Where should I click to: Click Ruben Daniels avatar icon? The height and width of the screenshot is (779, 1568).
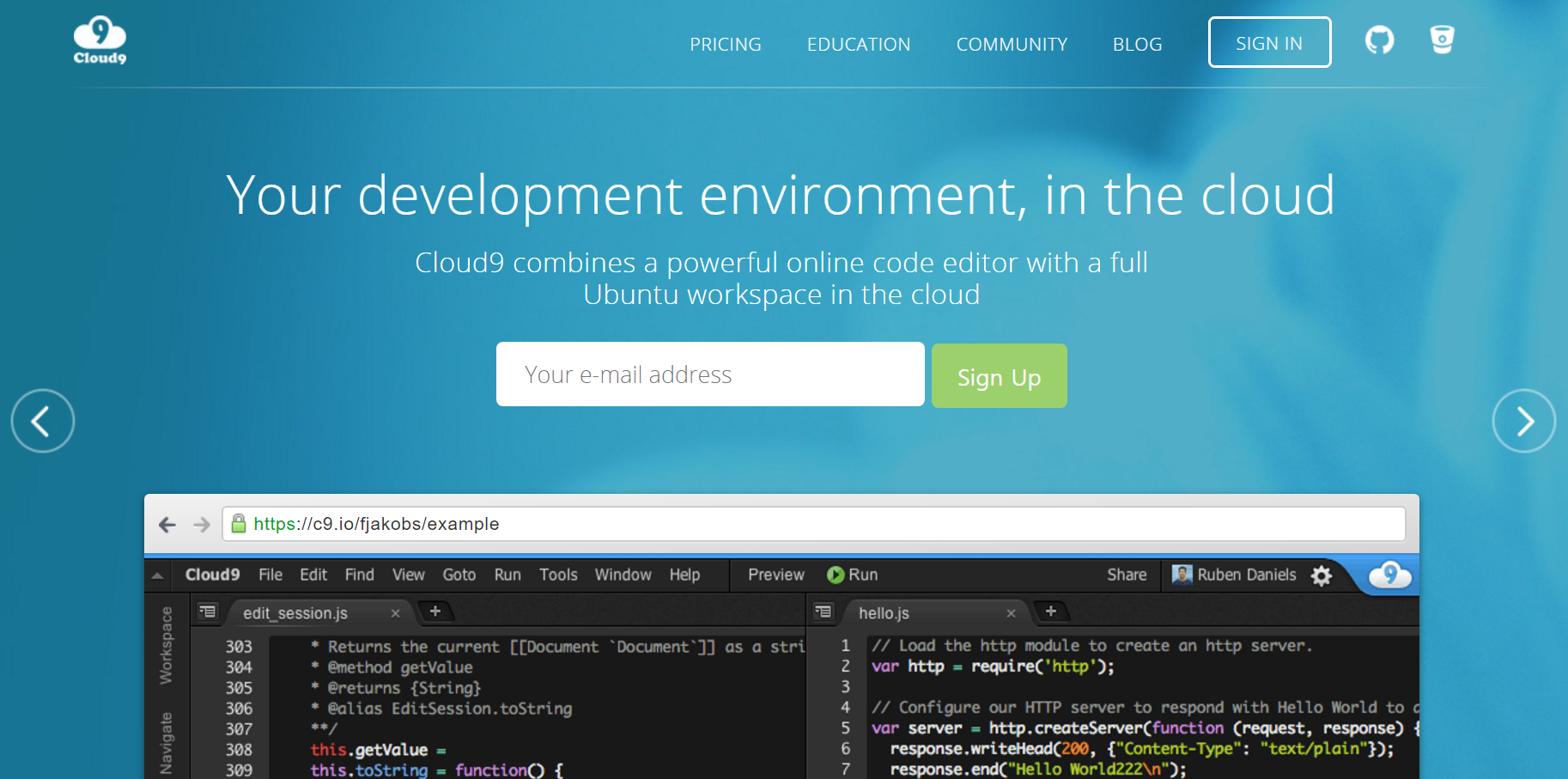1182,575
